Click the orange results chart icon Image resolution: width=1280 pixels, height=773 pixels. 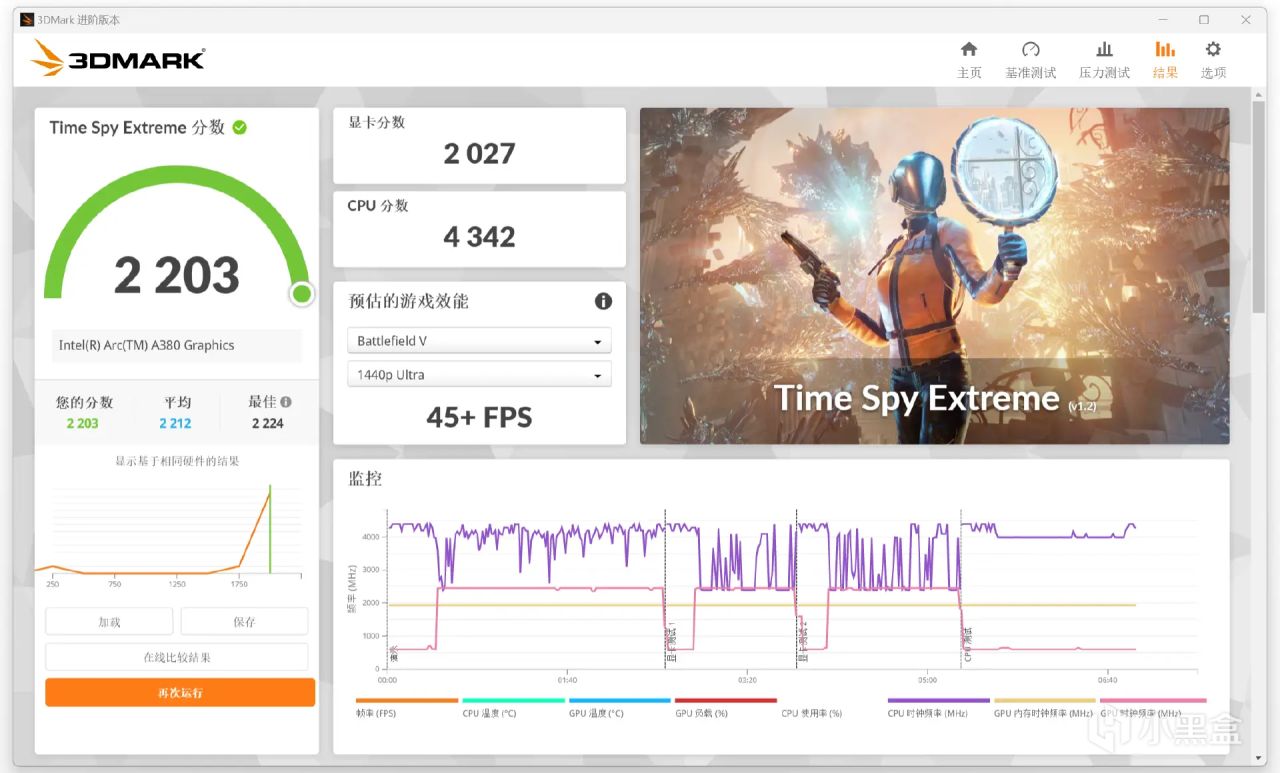[x=1165, y=49]
